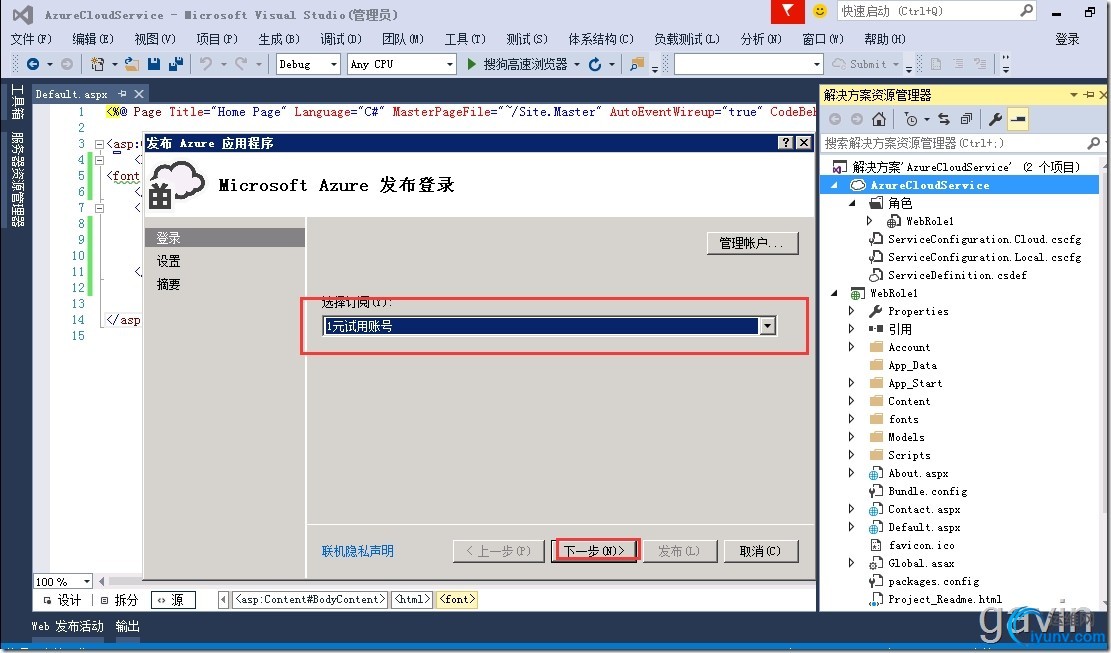
Task: Click the Preview Selected Items icon
Action: click(x=1018, y=119)
